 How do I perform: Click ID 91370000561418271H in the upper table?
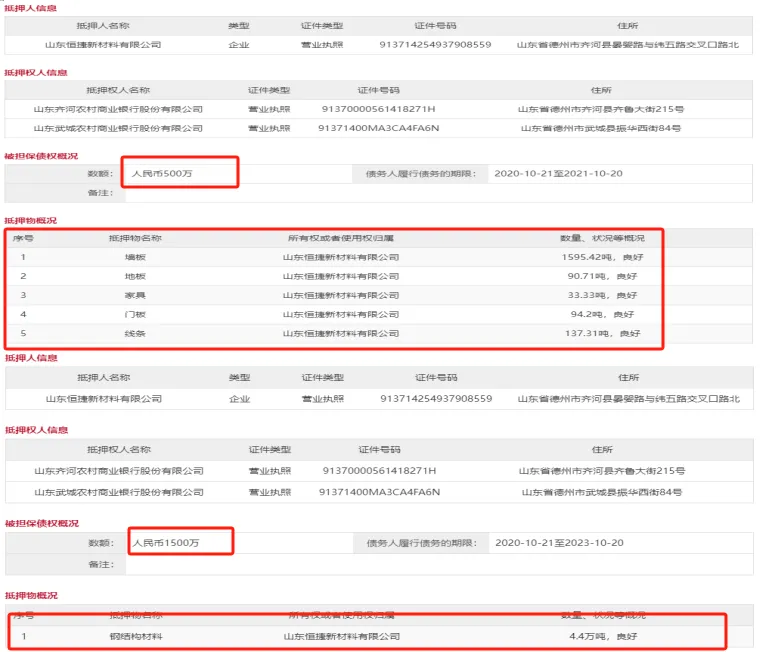coord(379,110)
